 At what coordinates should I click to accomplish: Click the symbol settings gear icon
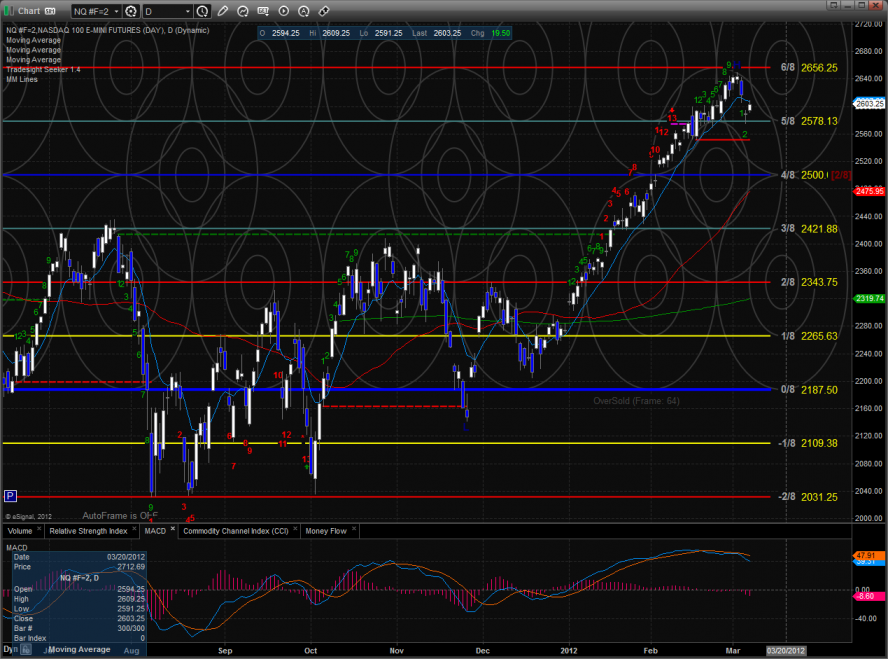pos(130,11)
